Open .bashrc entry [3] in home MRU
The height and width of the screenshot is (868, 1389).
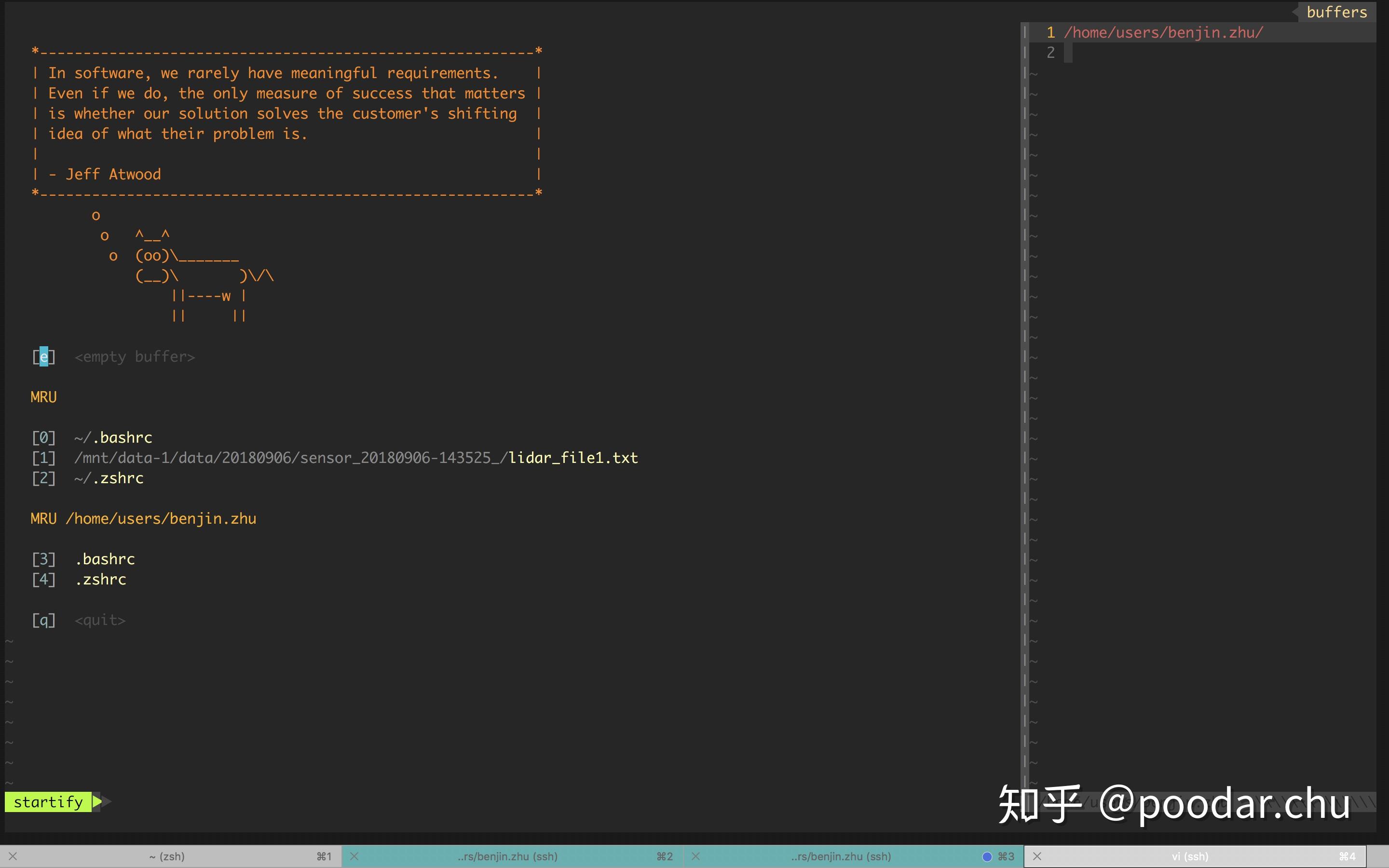point(106,559)
